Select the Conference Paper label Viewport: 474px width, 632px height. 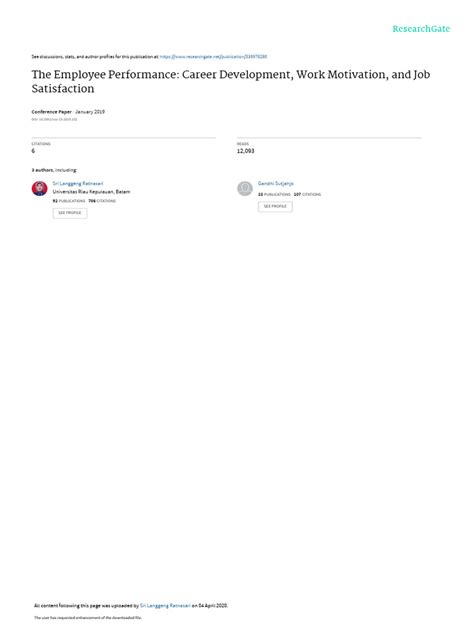point(52,112)
